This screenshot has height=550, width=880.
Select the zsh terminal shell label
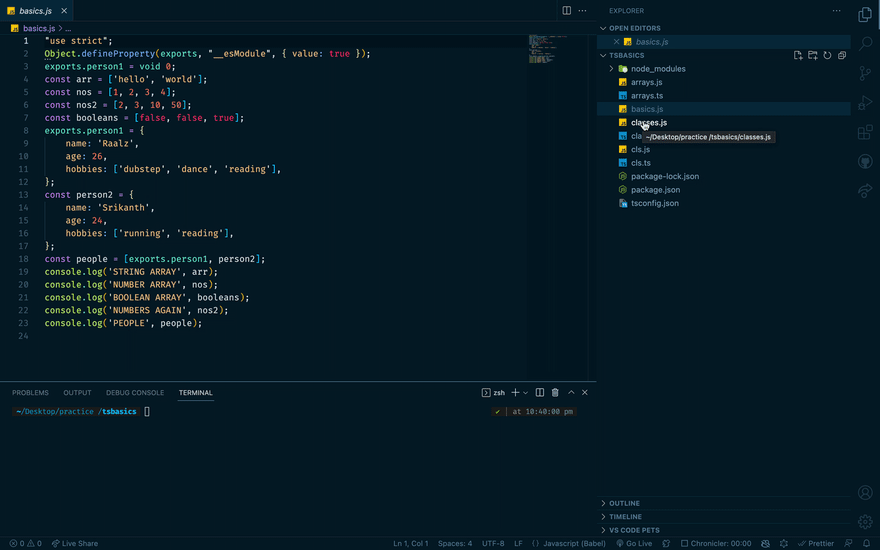[493, 392]
